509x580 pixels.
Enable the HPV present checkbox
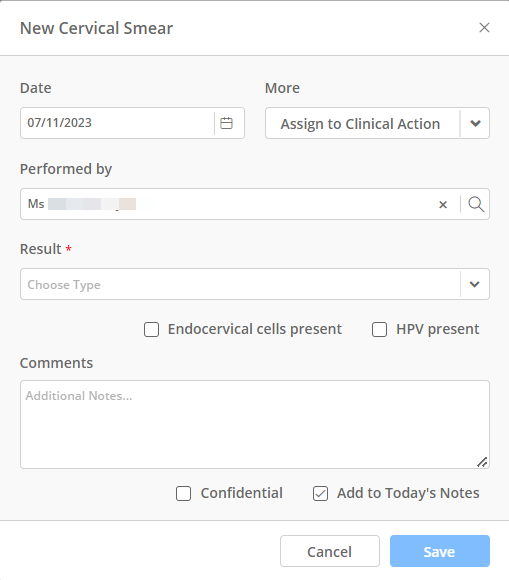(x=379, y=329)
